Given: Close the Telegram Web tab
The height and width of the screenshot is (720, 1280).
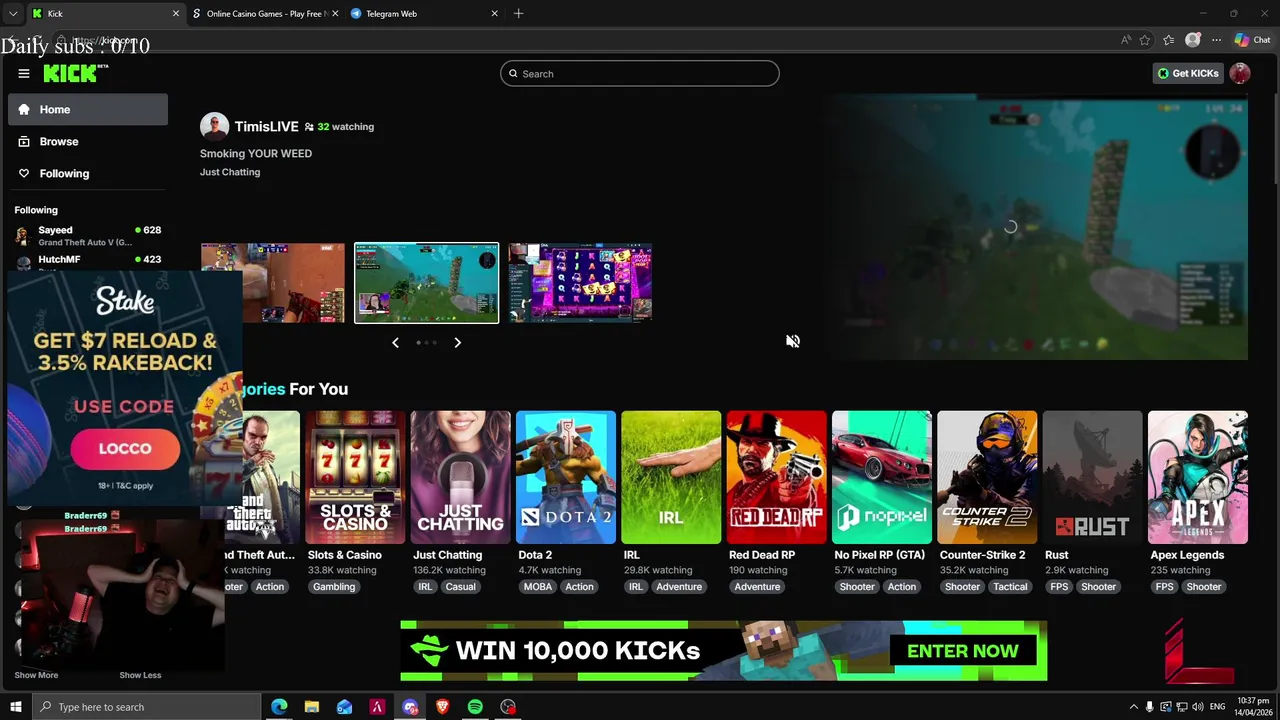Looking at the screenshot, I should click(494, 13).
